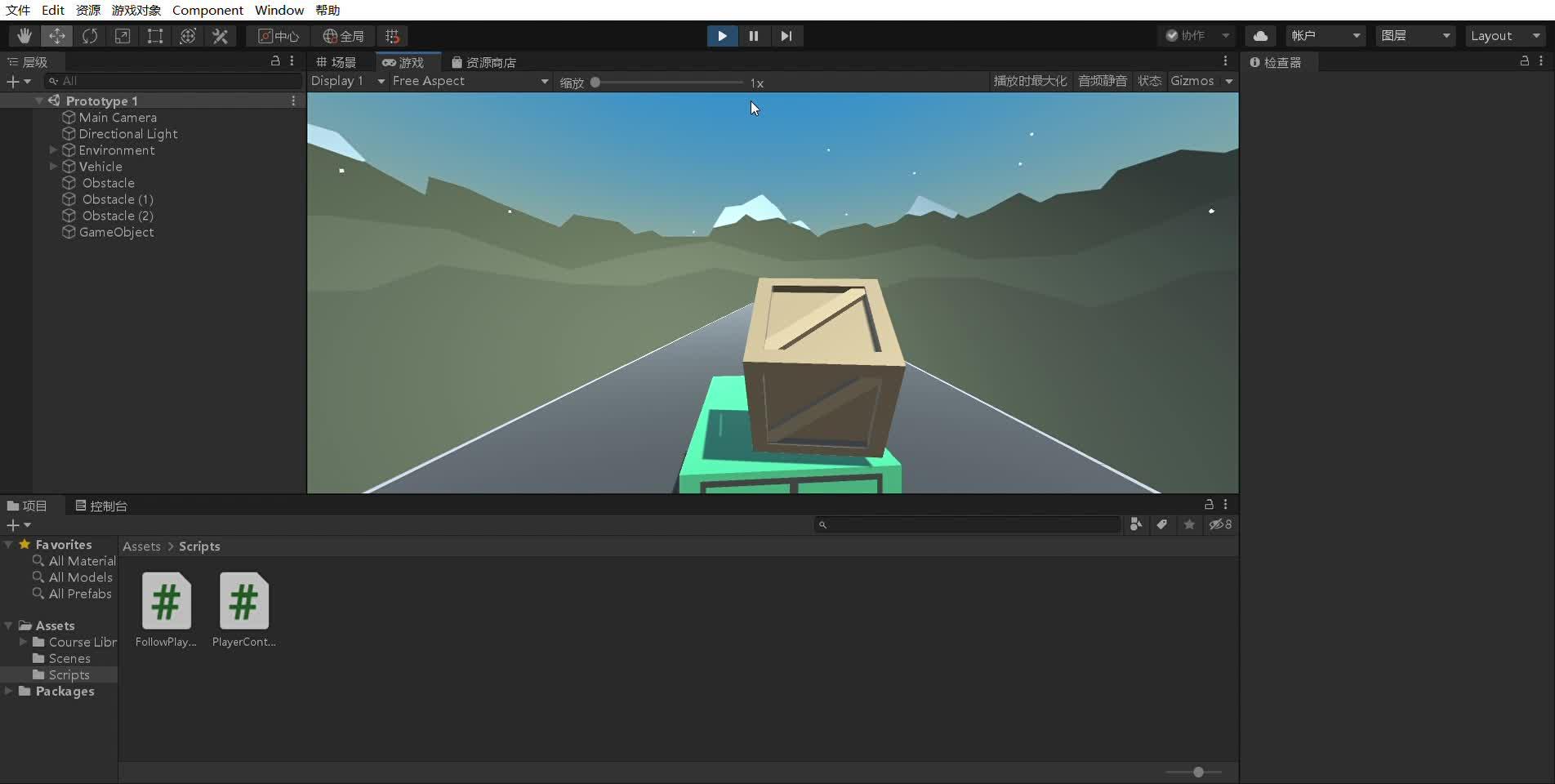Click the Project panel search field

click(x=967, y=525)
